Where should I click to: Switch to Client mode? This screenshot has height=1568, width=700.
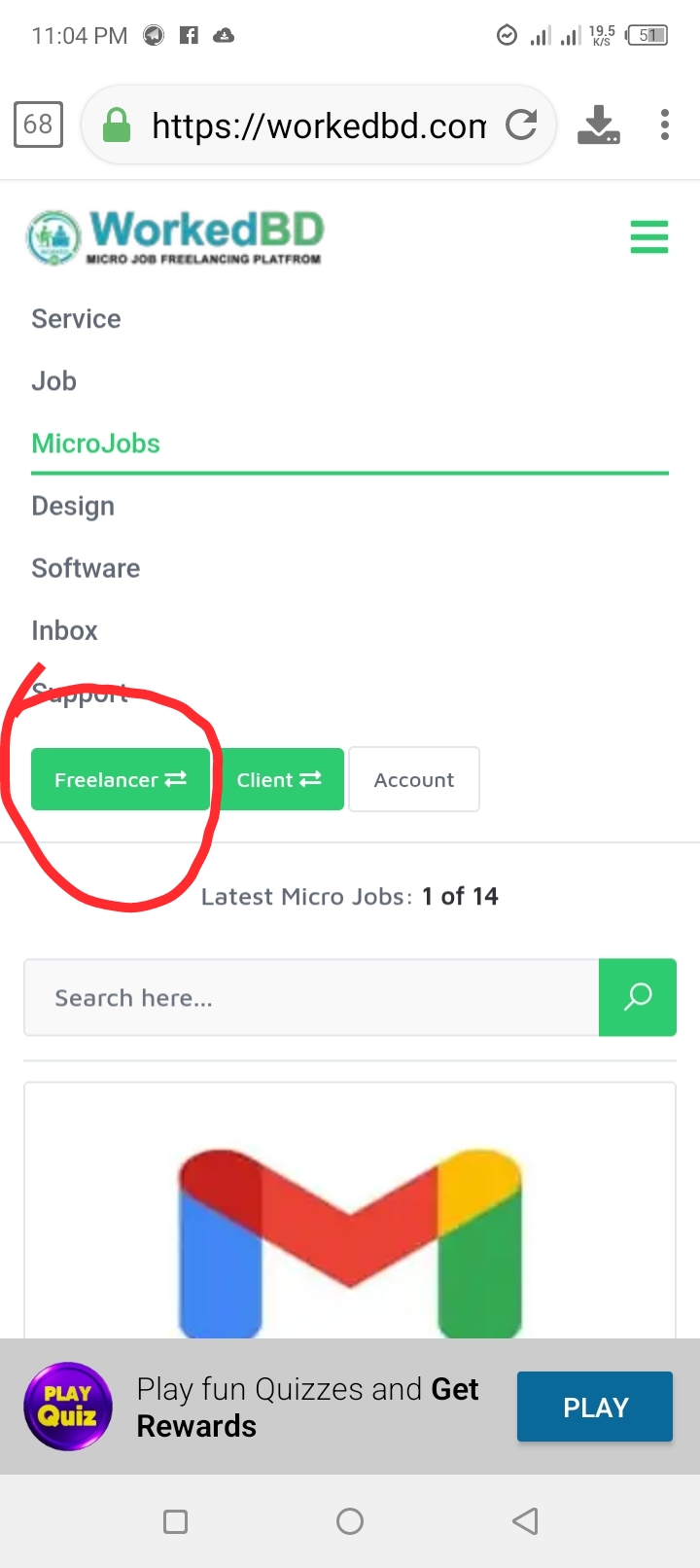point(279,779)
